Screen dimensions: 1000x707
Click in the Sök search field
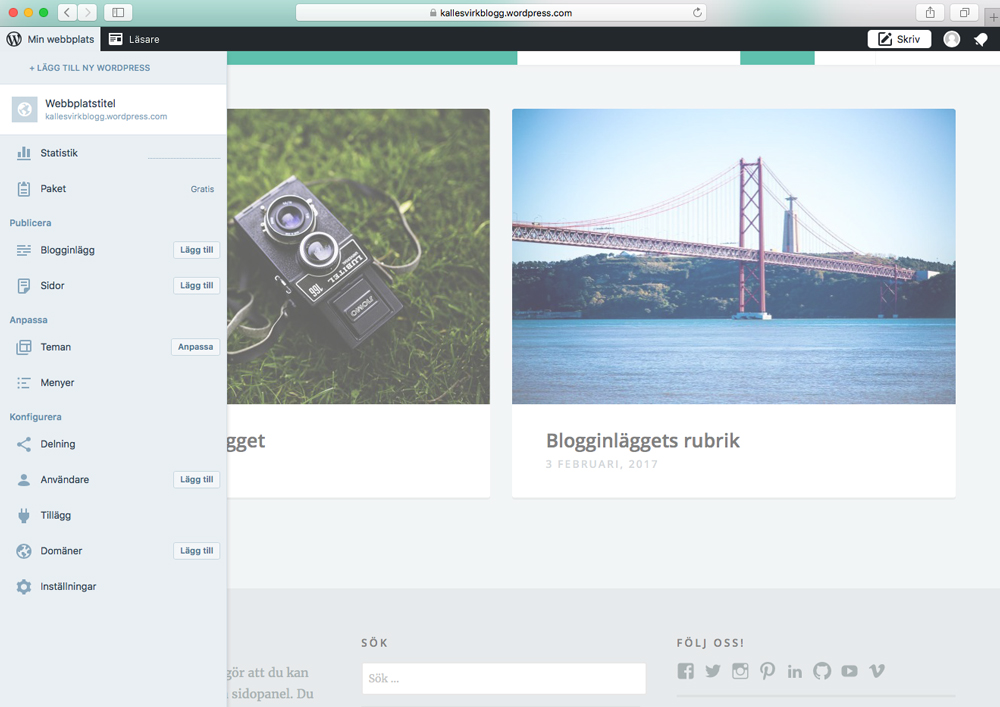click(x=503, y=679)
